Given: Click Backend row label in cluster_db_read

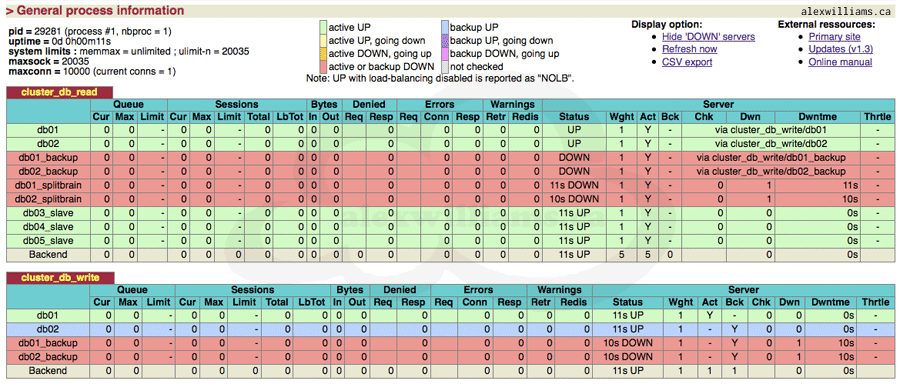Looking at the screenshot, I should coord(48,254).
